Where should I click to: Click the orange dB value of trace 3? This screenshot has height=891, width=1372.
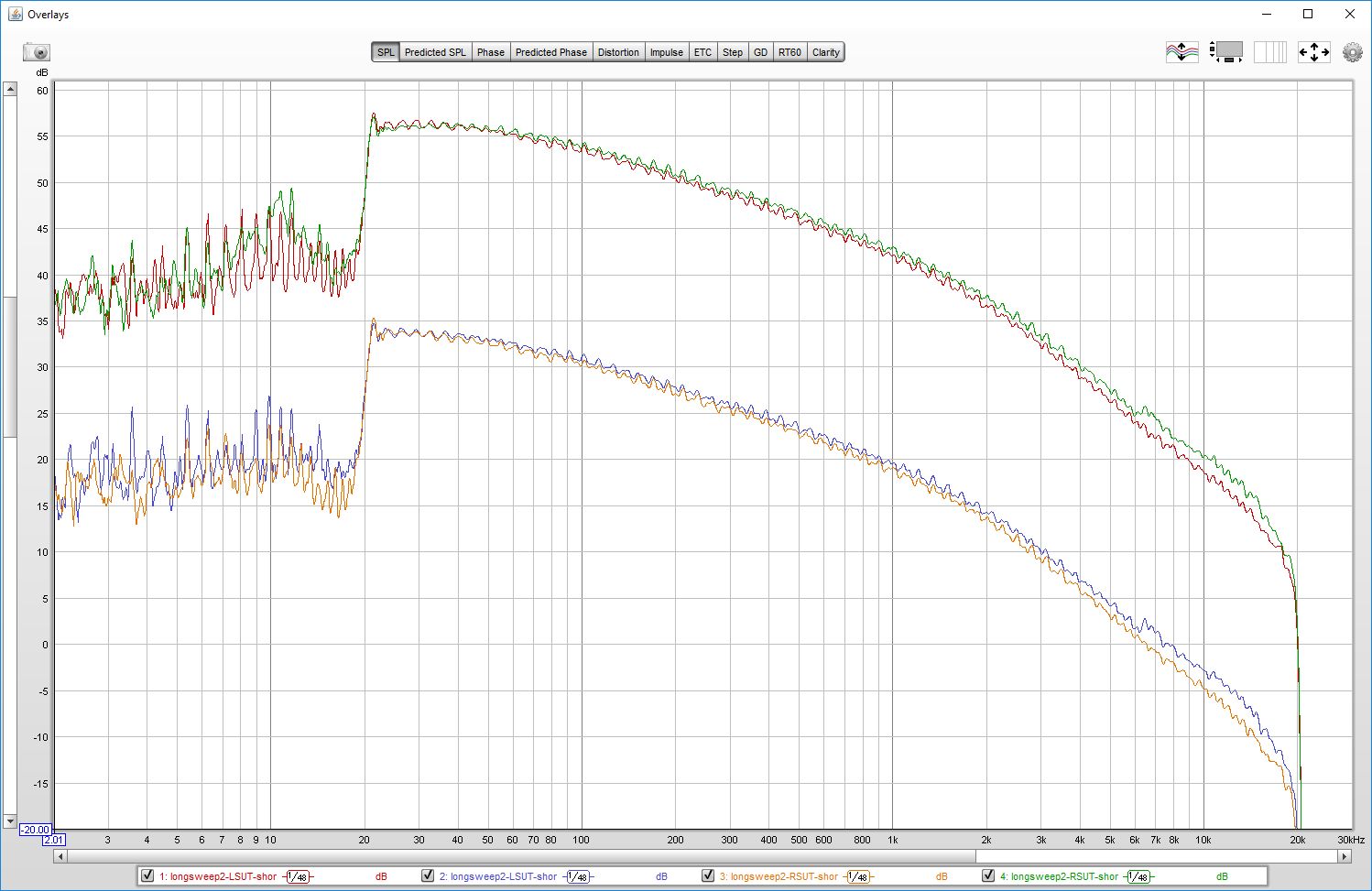click(x=942, y=877)
